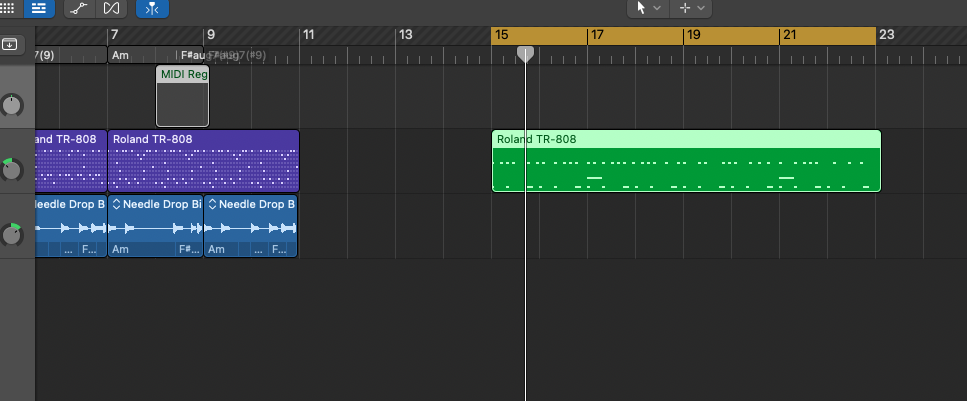Disable the Catch Playhead button
Screen dimensions: 967x401
coord(152,8)
